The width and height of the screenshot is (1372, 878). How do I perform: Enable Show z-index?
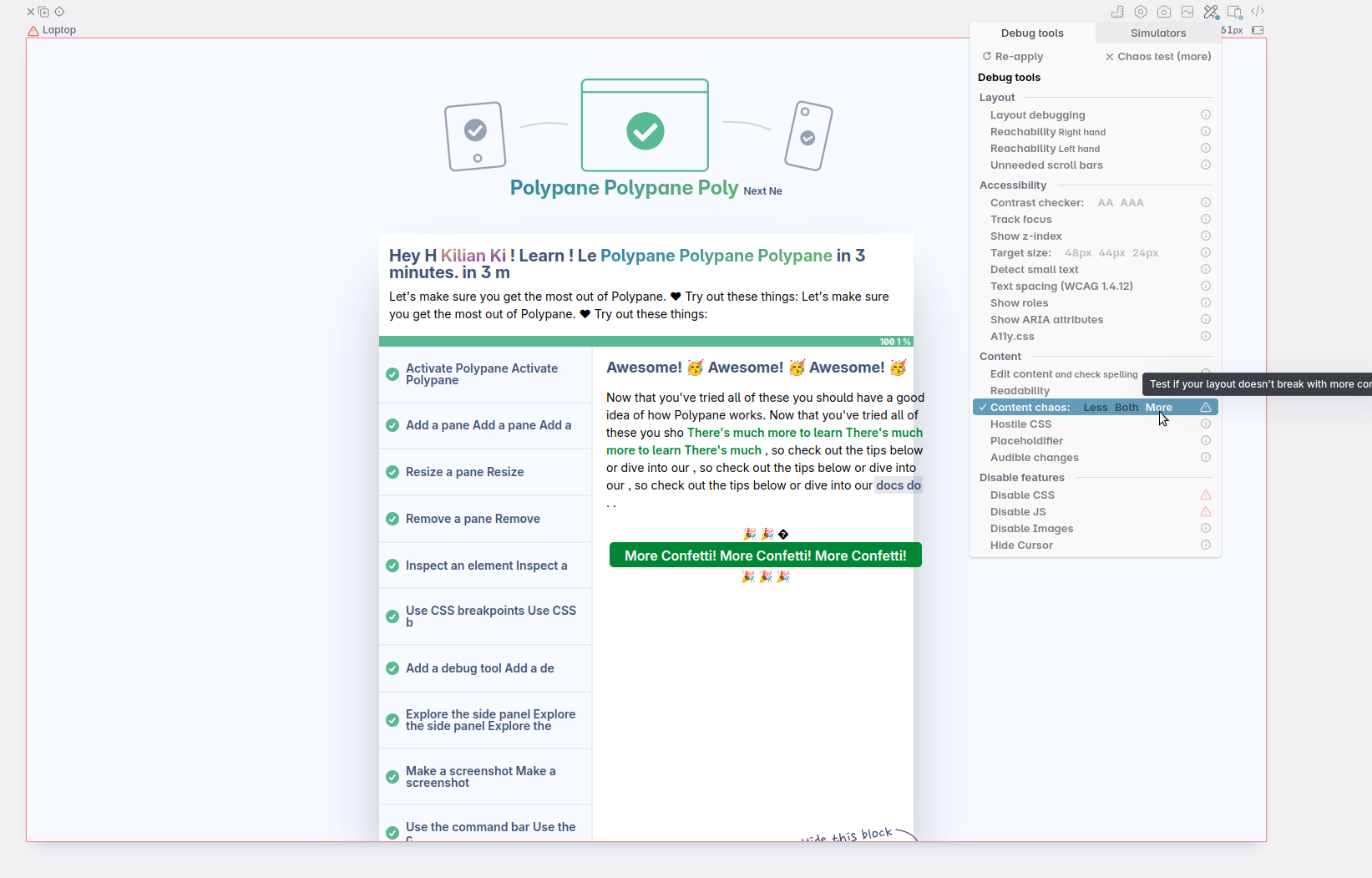1026,236
